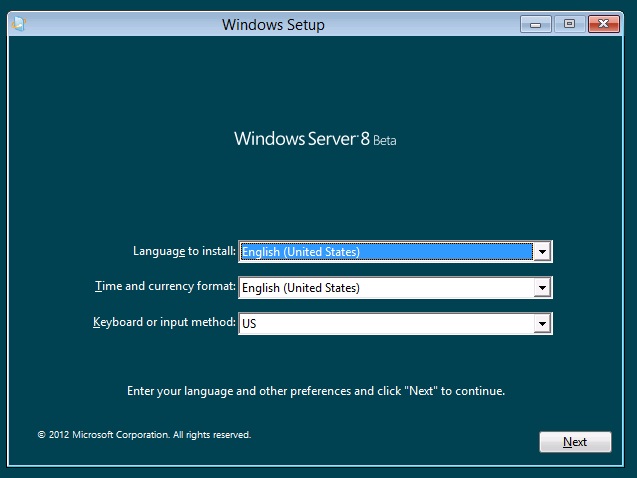This screenshot has width=637, height=478.
Task: Click the Time and currency format field
Action: [385, 288]
